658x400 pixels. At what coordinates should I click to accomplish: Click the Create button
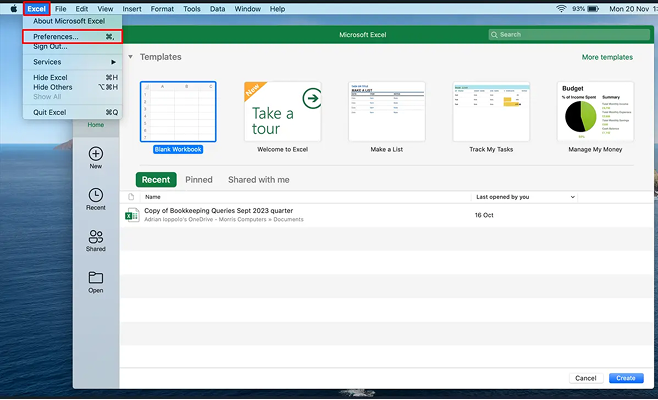pyautogui.click(x=626, y=378)
